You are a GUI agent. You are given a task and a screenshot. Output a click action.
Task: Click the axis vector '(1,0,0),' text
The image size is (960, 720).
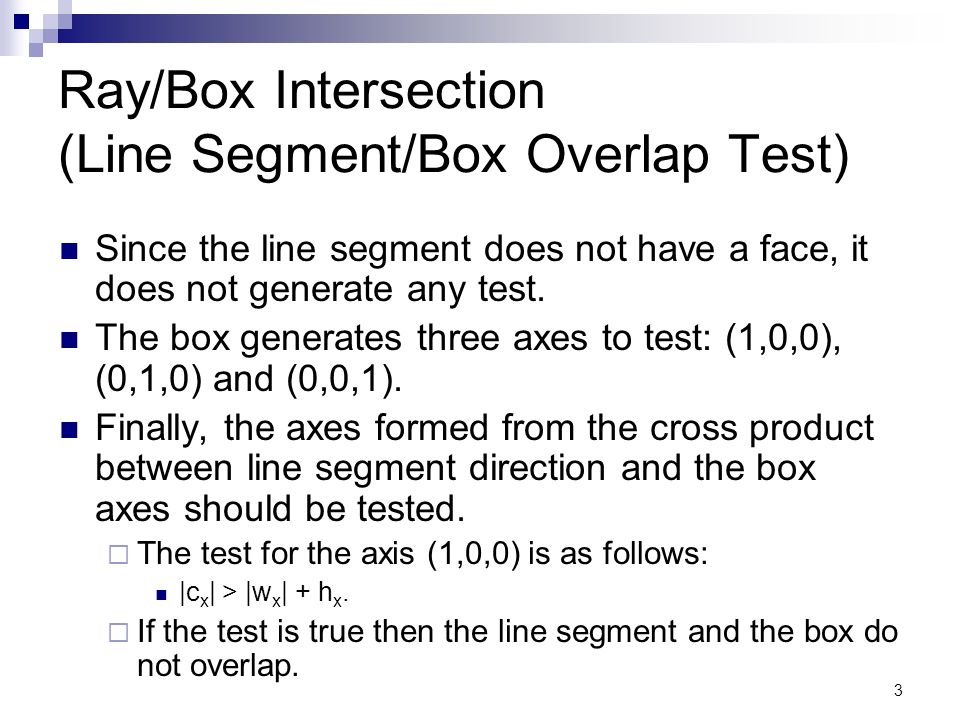[782, 338]
